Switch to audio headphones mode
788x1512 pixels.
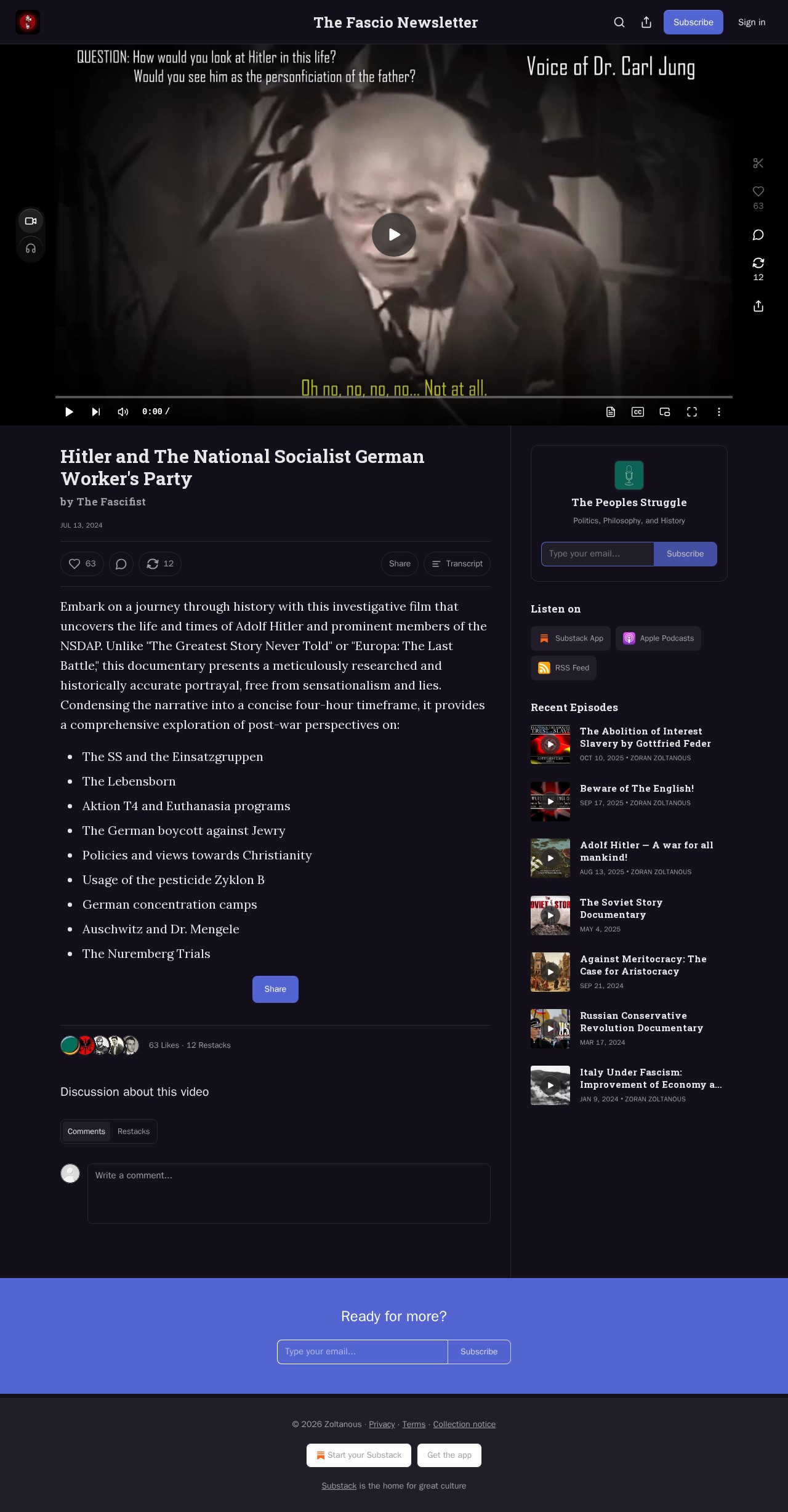click(31, 249)
